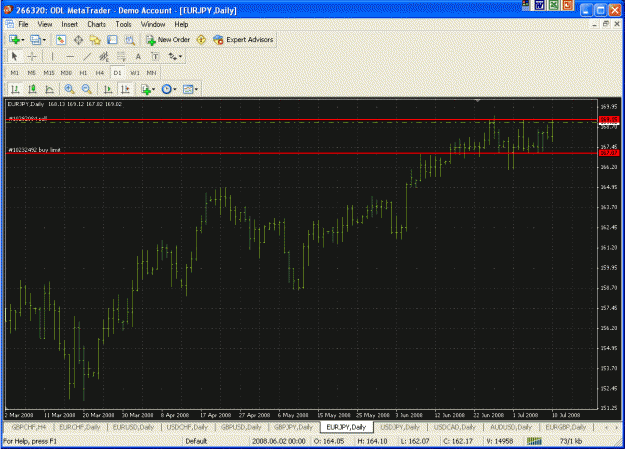This screenshot has height=449, width=625.
Task: Toggle Chart Shift button
Action: point(125,89)
